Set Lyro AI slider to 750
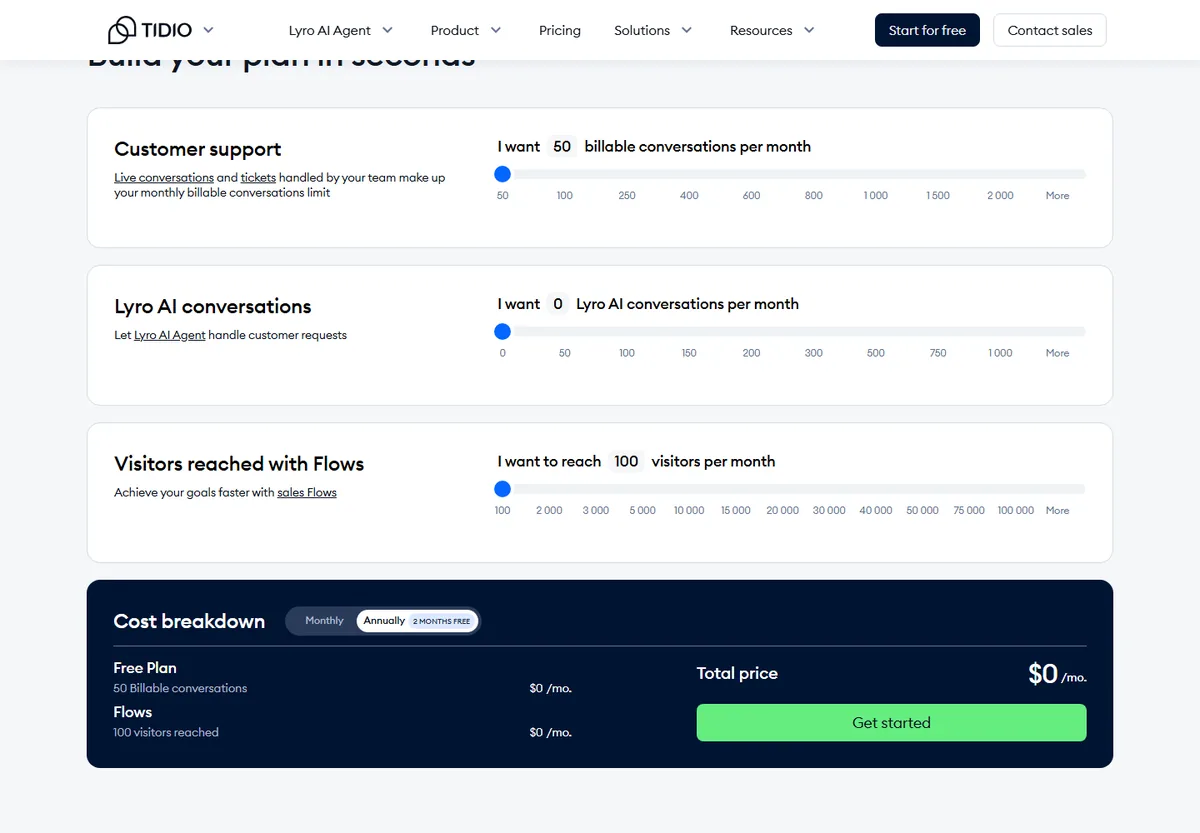 tap(938, 353)
